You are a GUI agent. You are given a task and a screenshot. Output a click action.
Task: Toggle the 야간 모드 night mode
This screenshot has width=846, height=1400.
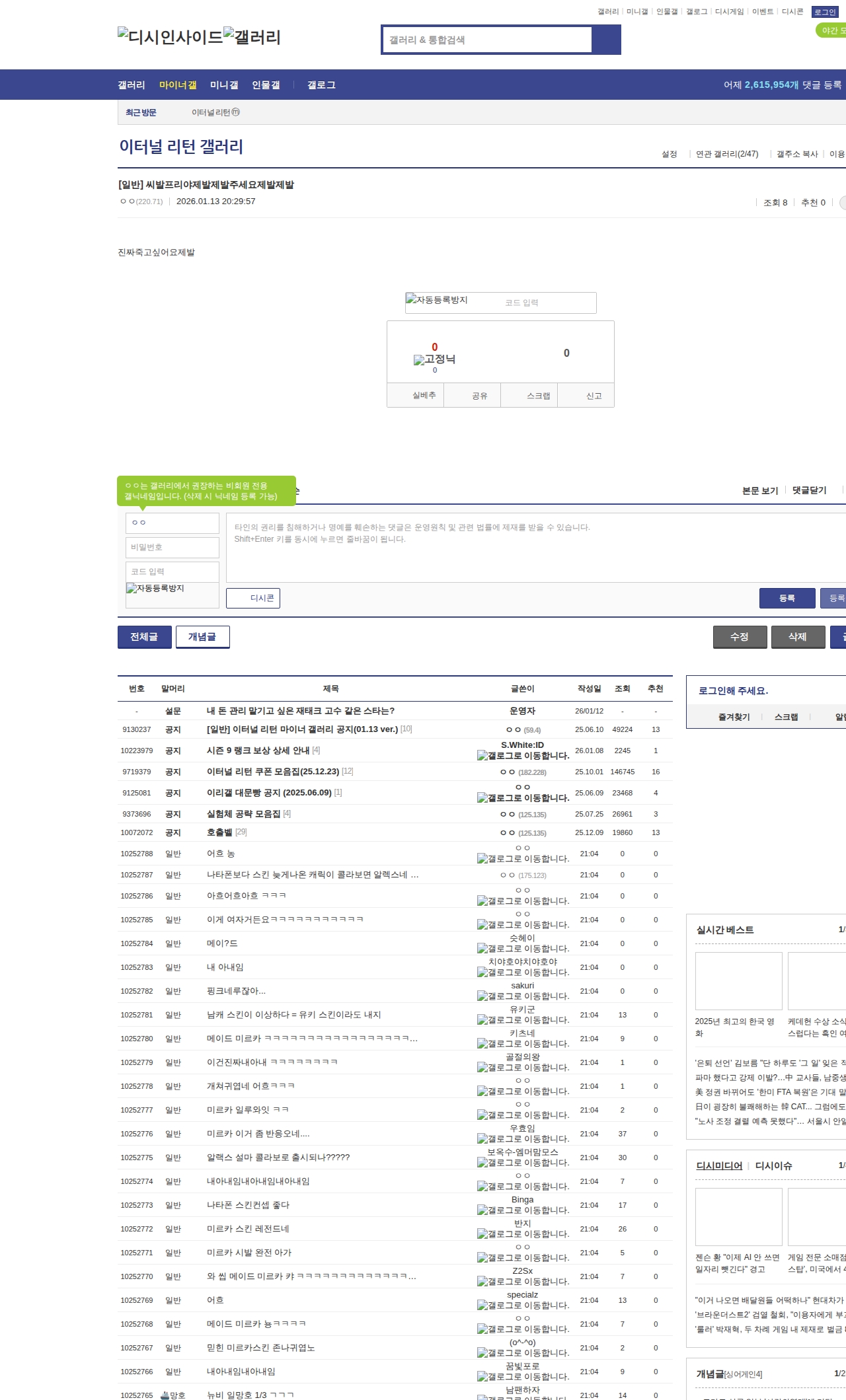click(x=832, y=30)
